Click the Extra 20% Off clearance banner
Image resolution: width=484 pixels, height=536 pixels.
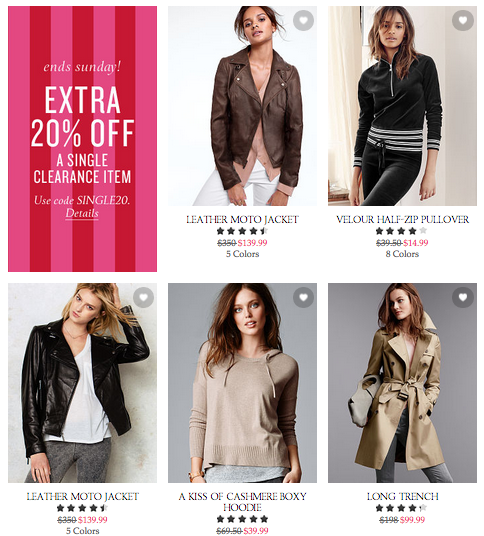tap(82, 139)
